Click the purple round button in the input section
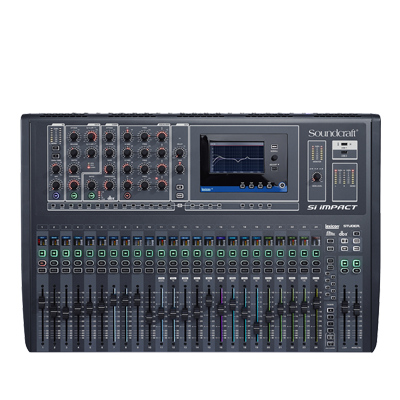This screenshot has height=400, width=400. [x=56, y=196]
